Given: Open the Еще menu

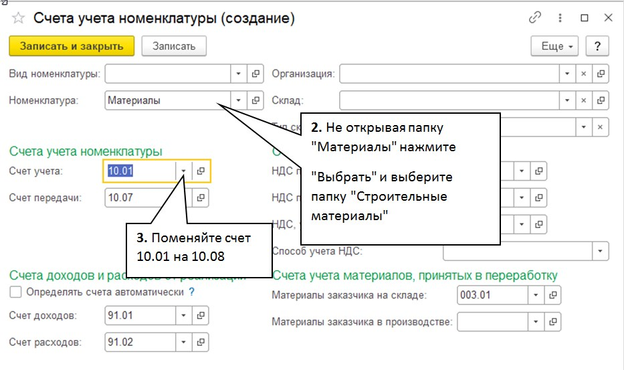Looking at the screenshot, I should (554, 46).
